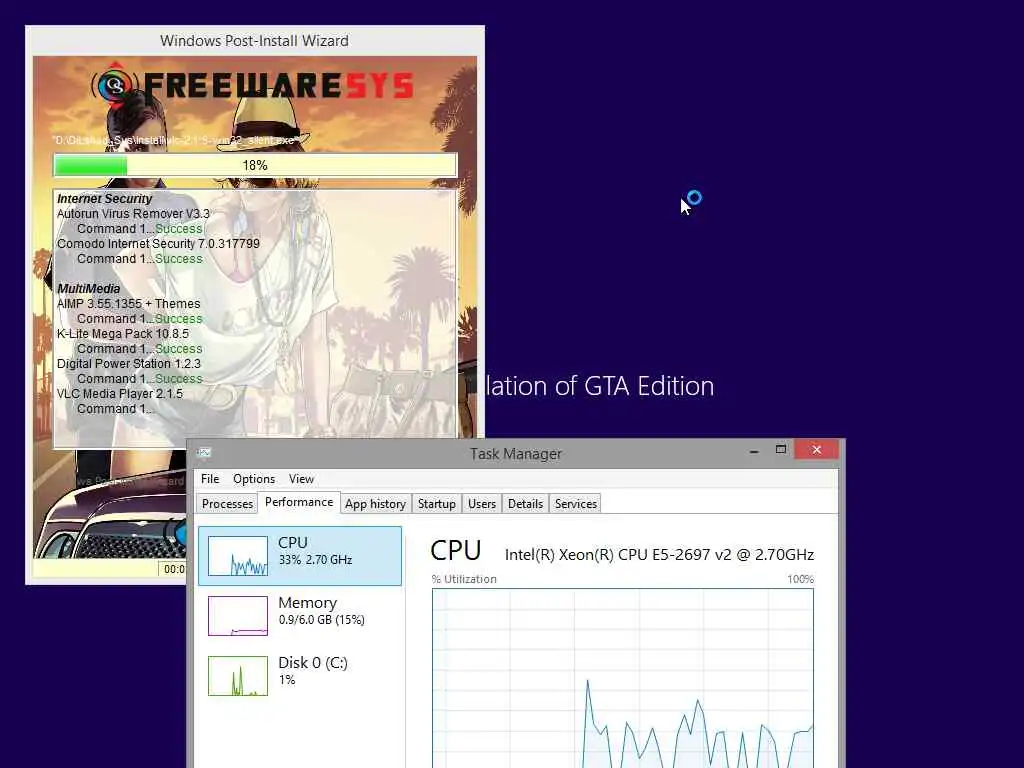Open the Details tab
The width and height of the screenshot is (1024, 768).
526,504
